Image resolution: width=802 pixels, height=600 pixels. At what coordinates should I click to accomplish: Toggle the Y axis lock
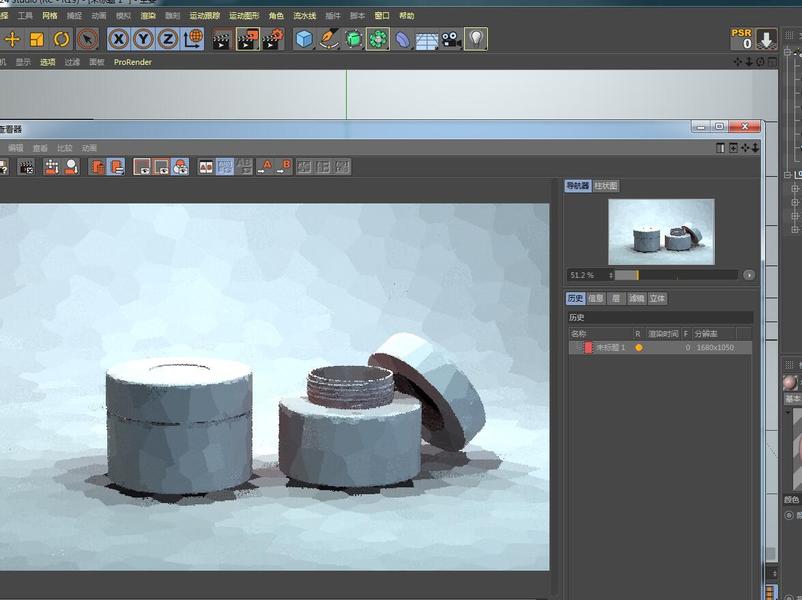pyautogui.click(x=144, y=39)
